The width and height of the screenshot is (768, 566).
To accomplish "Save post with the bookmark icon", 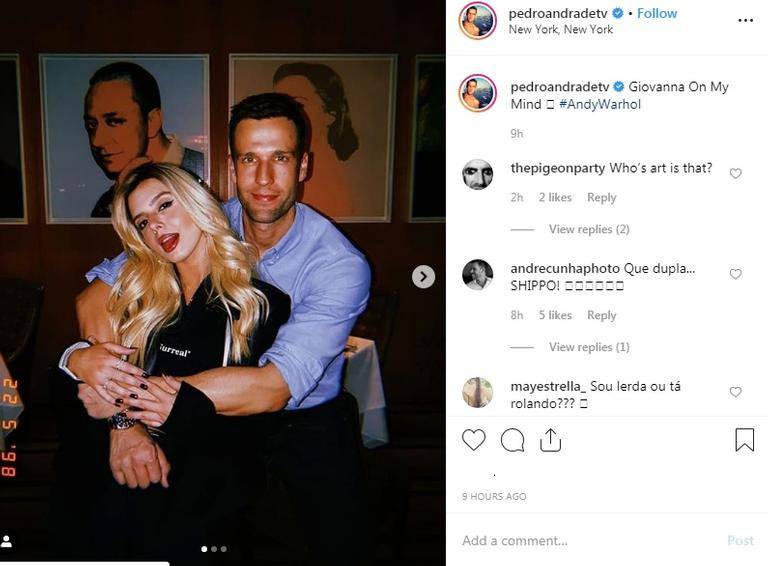I will (744, 440).
